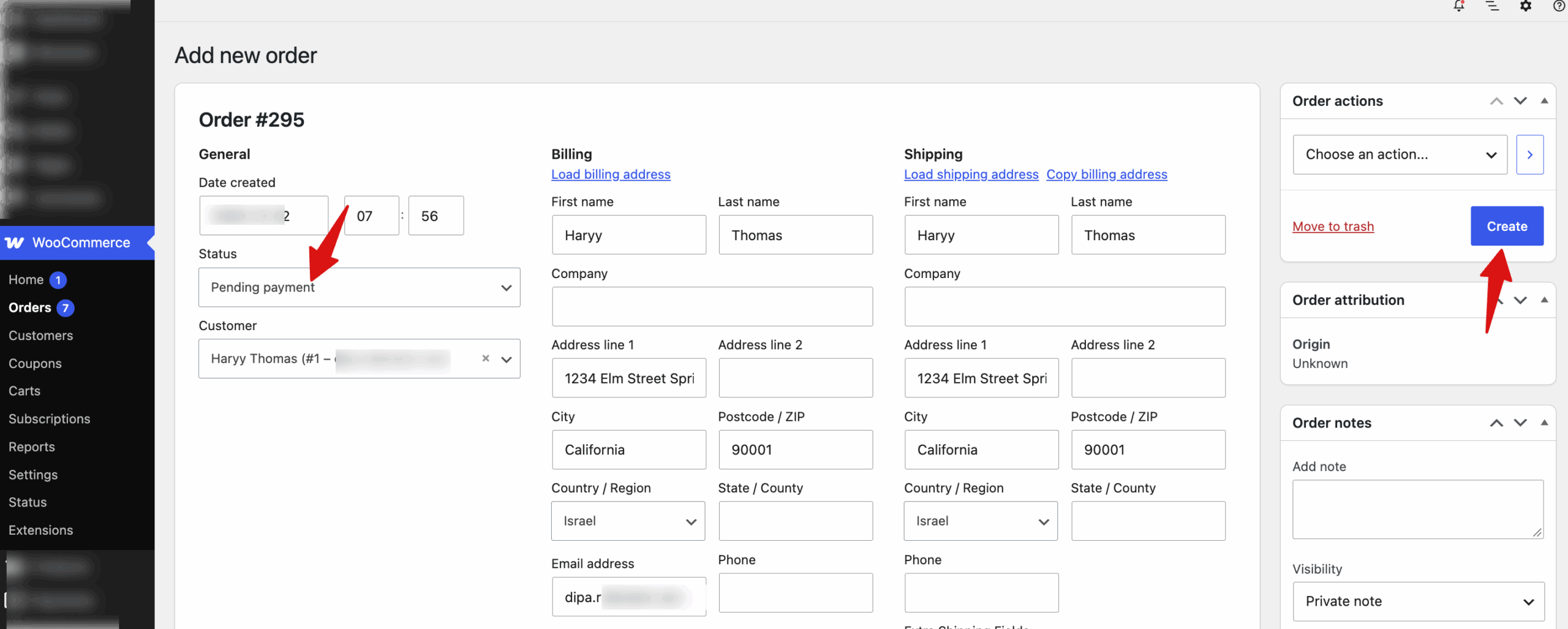
Task: Open WooCommerce Settings menu item
Action: point(33,475)
